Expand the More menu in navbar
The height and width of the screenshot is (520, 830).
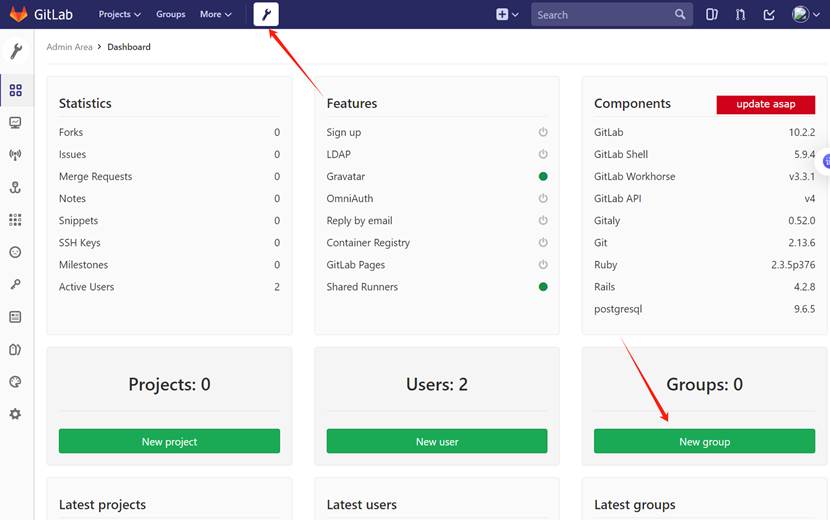click(215, 14)
